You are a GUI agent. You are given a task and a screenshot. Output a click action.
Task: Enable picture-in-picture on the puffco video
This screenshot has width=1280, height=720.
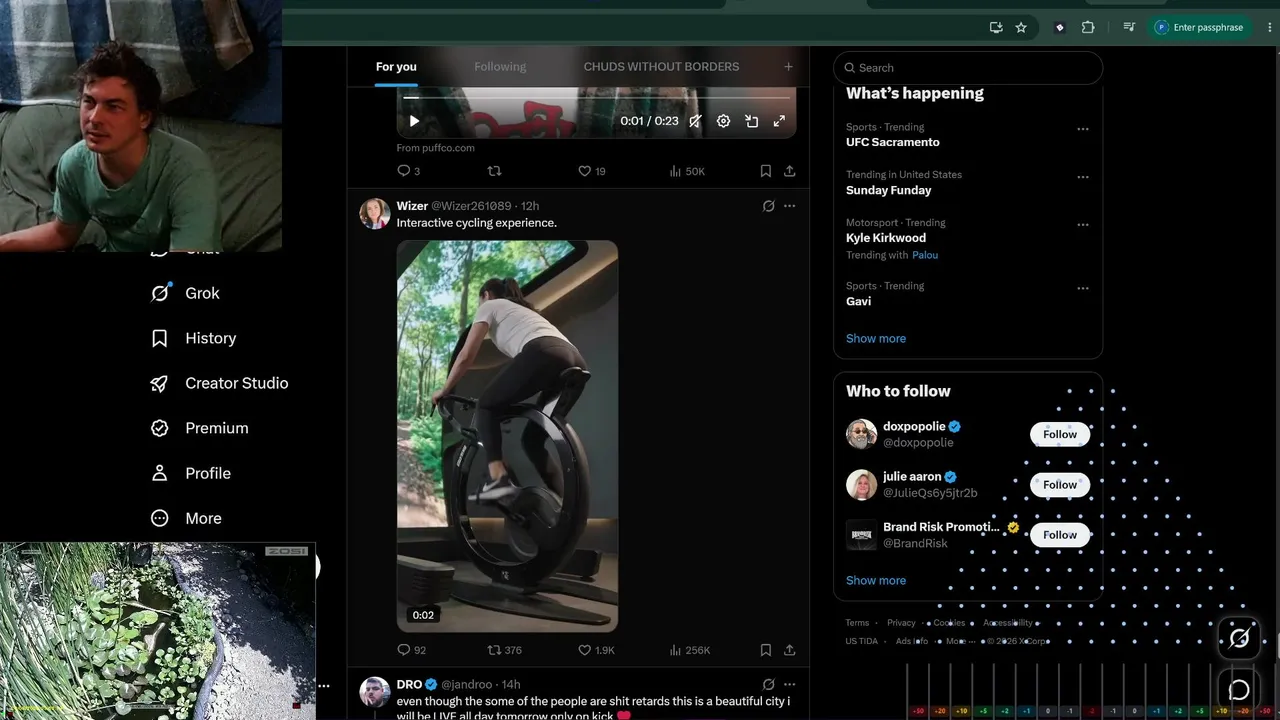click(751, 121)
